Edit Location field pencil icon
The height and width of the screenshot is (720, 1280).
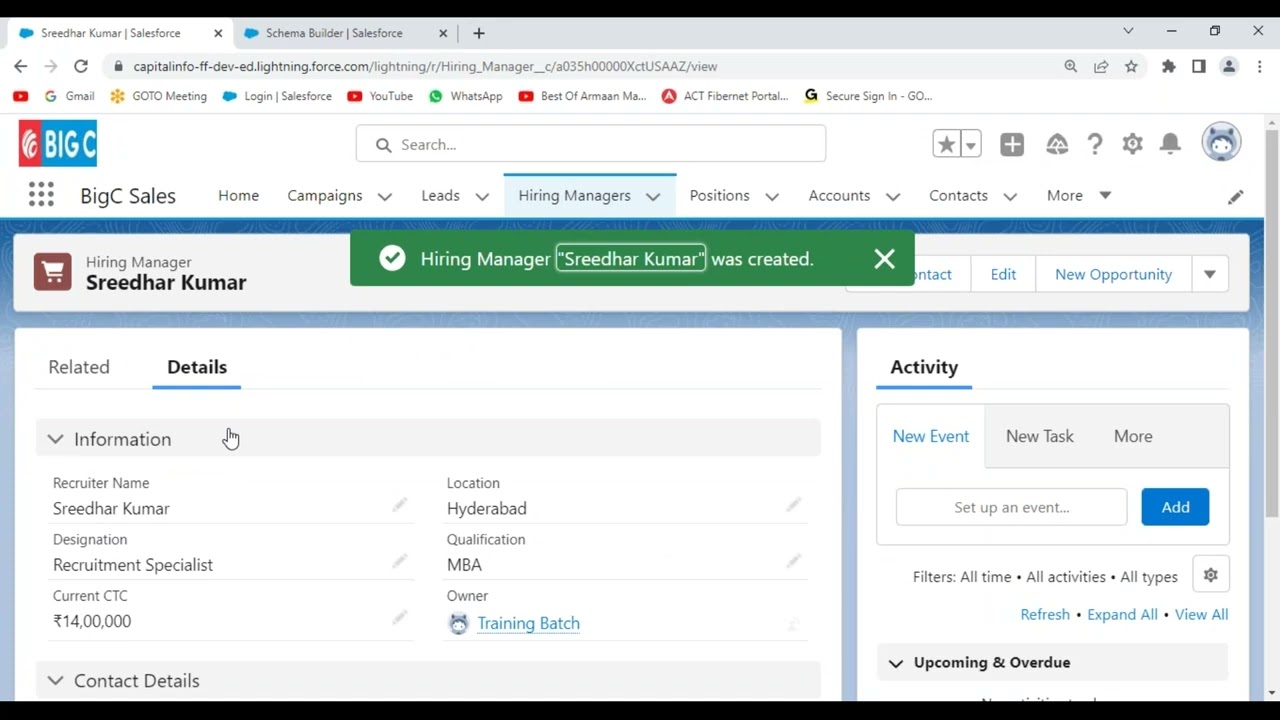793,505
